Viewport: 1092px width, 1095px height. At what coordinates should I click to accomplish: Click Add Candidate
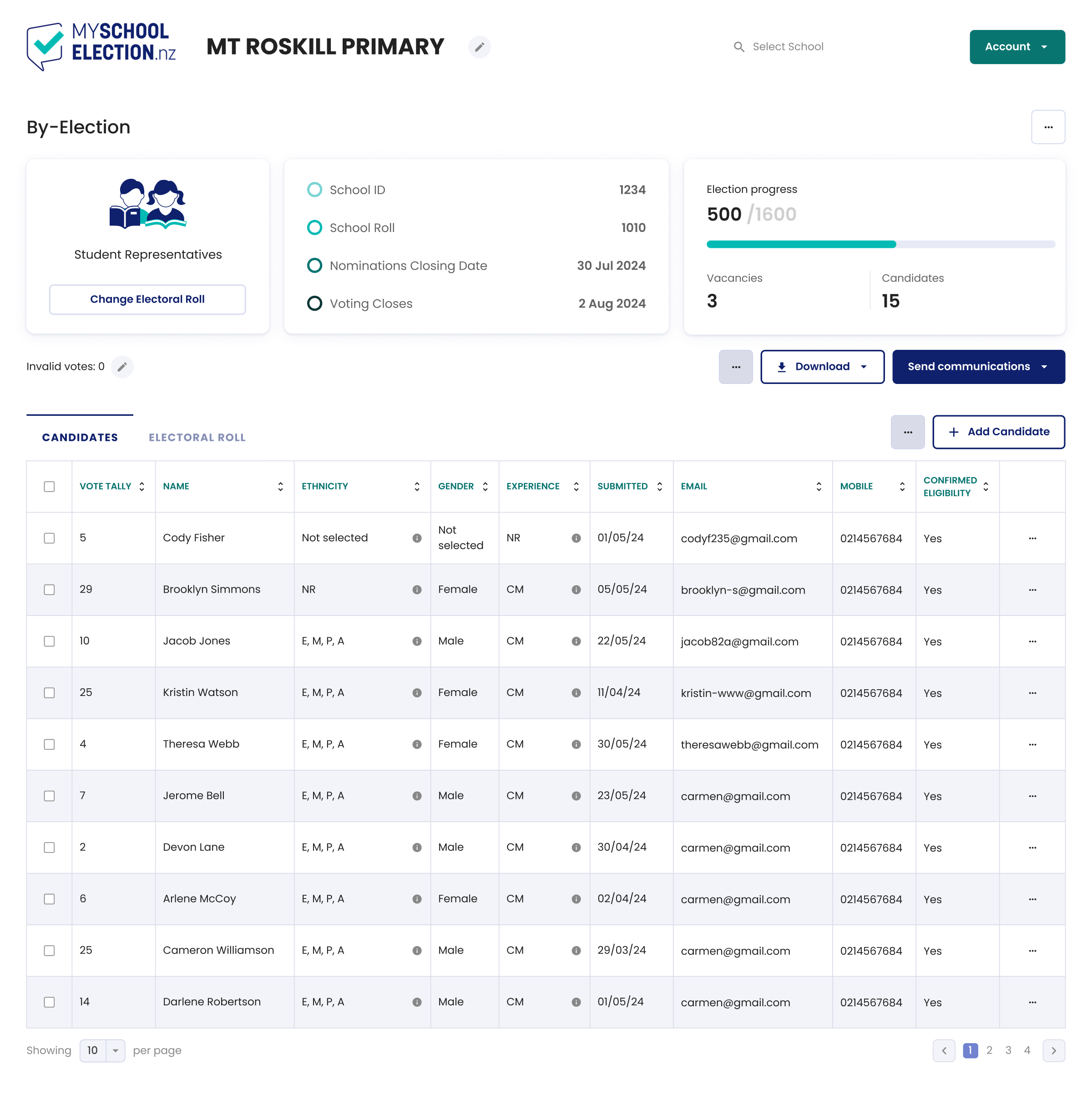998,432
